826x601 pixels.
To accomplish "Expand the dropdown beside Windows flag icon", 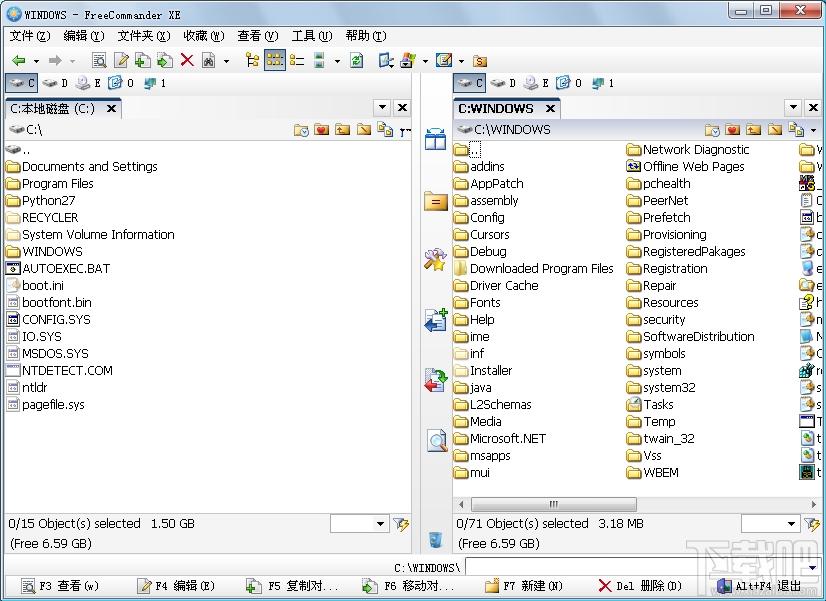I will (425, 61).
